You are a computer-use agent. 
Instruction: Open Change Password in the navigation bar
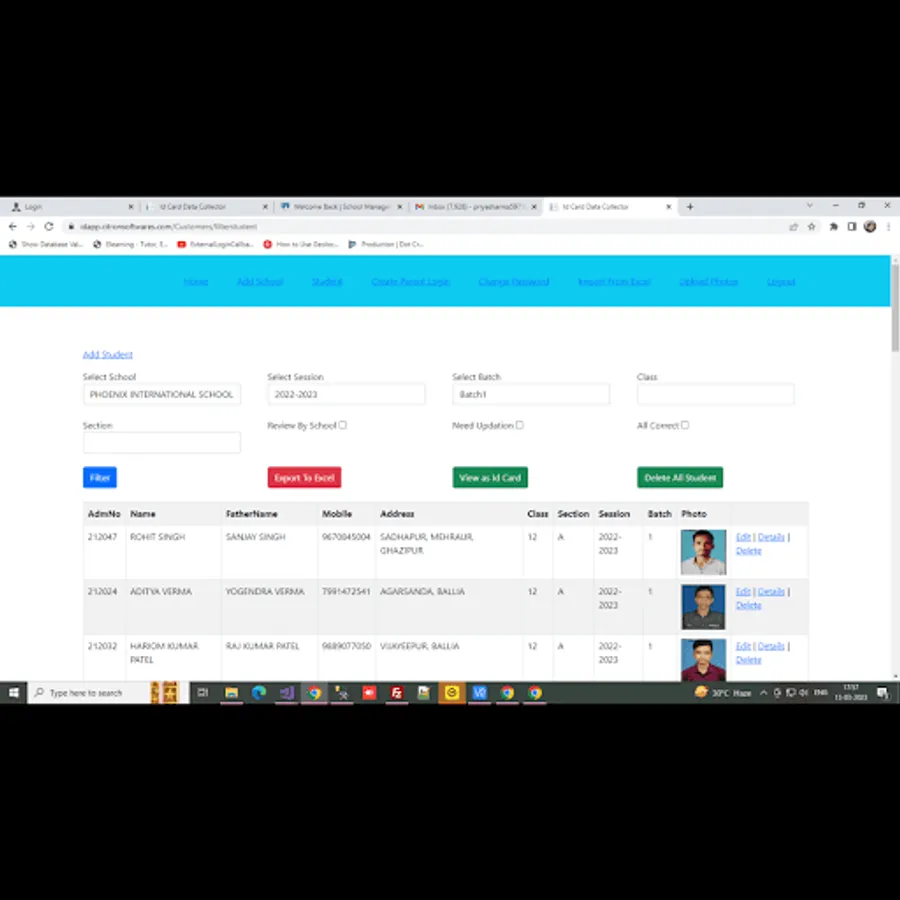pyautogui.click(x=514, y=282)
